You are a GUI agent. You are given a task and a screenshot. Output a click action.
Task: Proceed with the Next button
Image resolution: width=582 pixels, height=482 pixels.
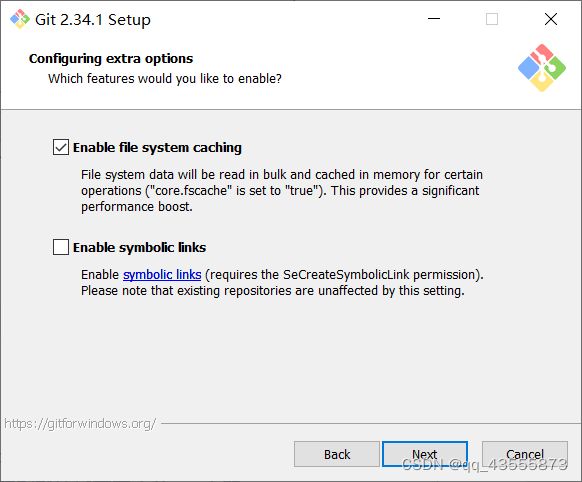pyautogui.click(x=425, y=454)
